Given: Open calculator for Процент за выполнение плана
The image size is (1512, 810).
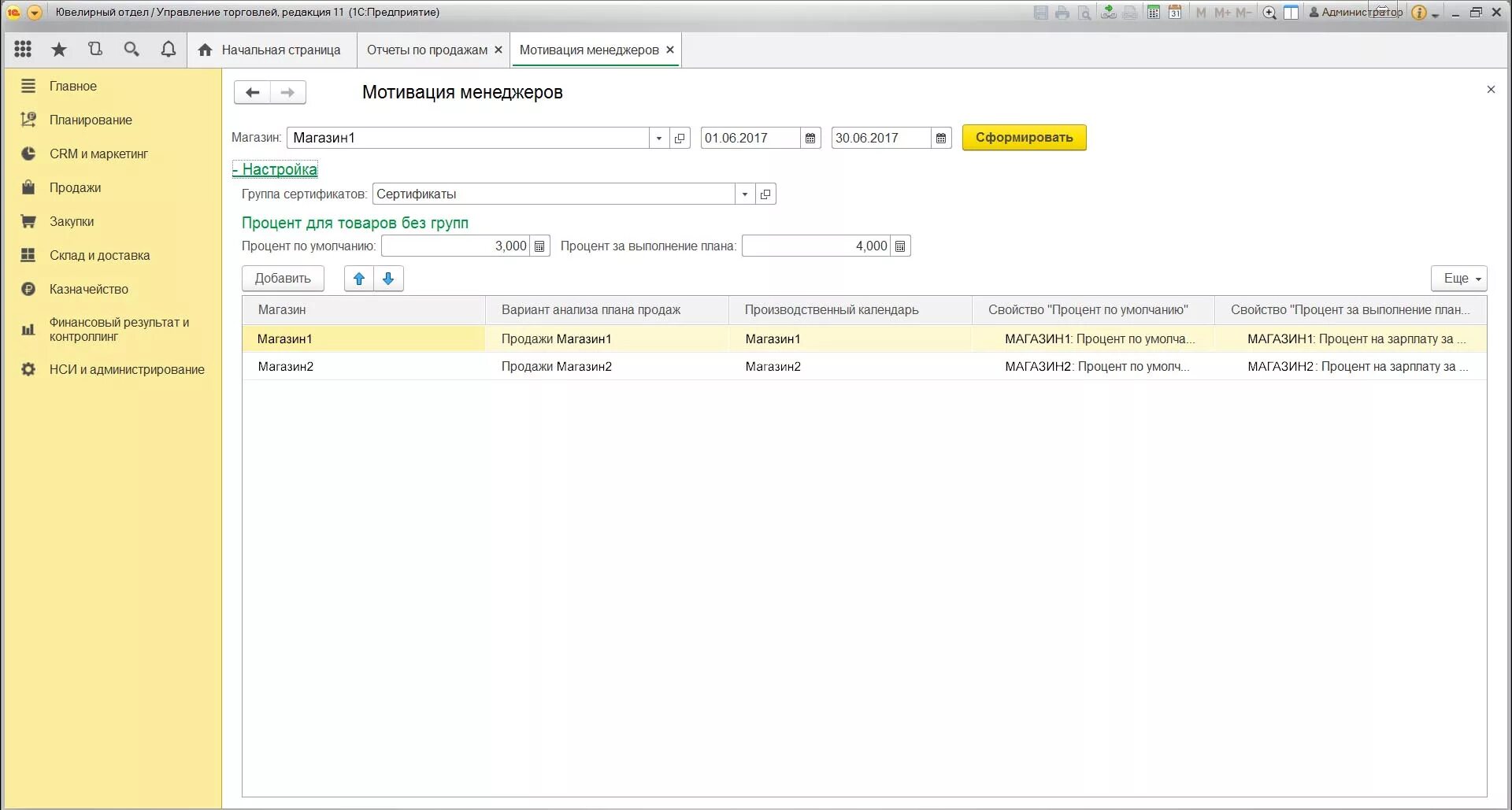Looking at the screenshot, I should (900, 246).
